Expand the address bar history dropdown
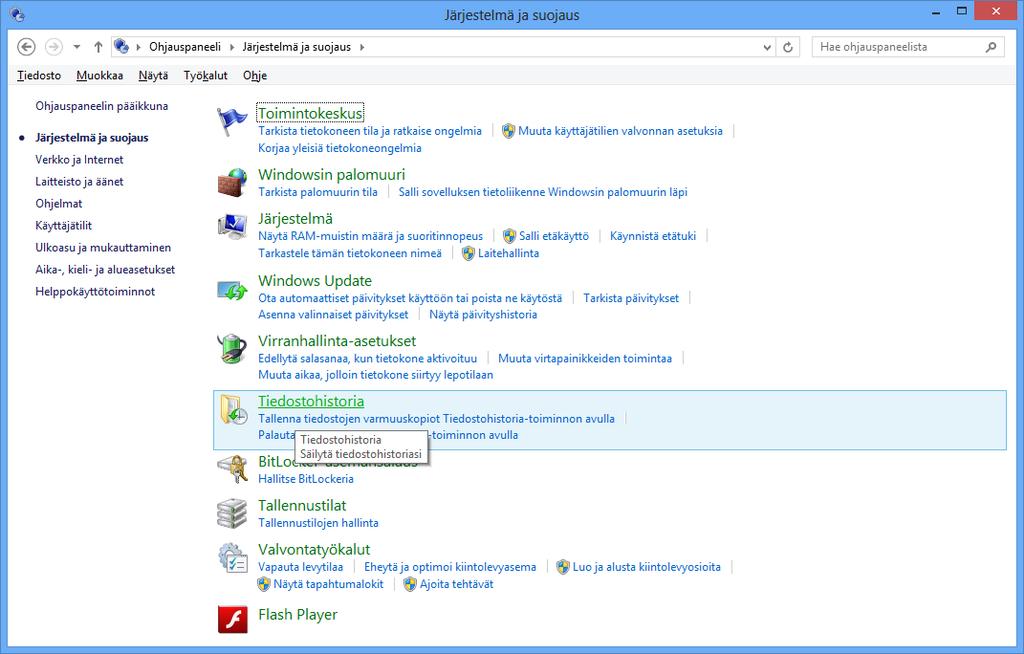This screenshot has width=1024, height=654. click(767, 47)
